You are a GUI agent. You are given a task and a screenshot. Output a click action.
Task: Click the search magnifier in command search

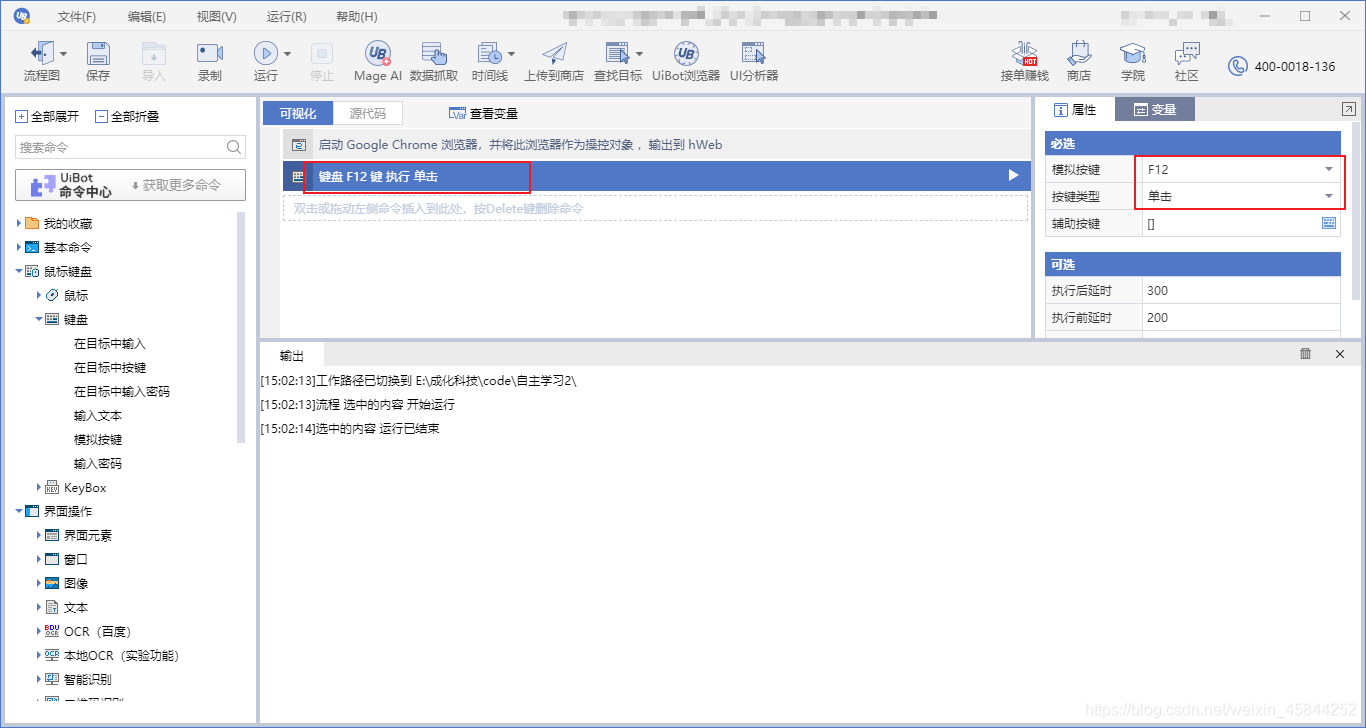234,147
